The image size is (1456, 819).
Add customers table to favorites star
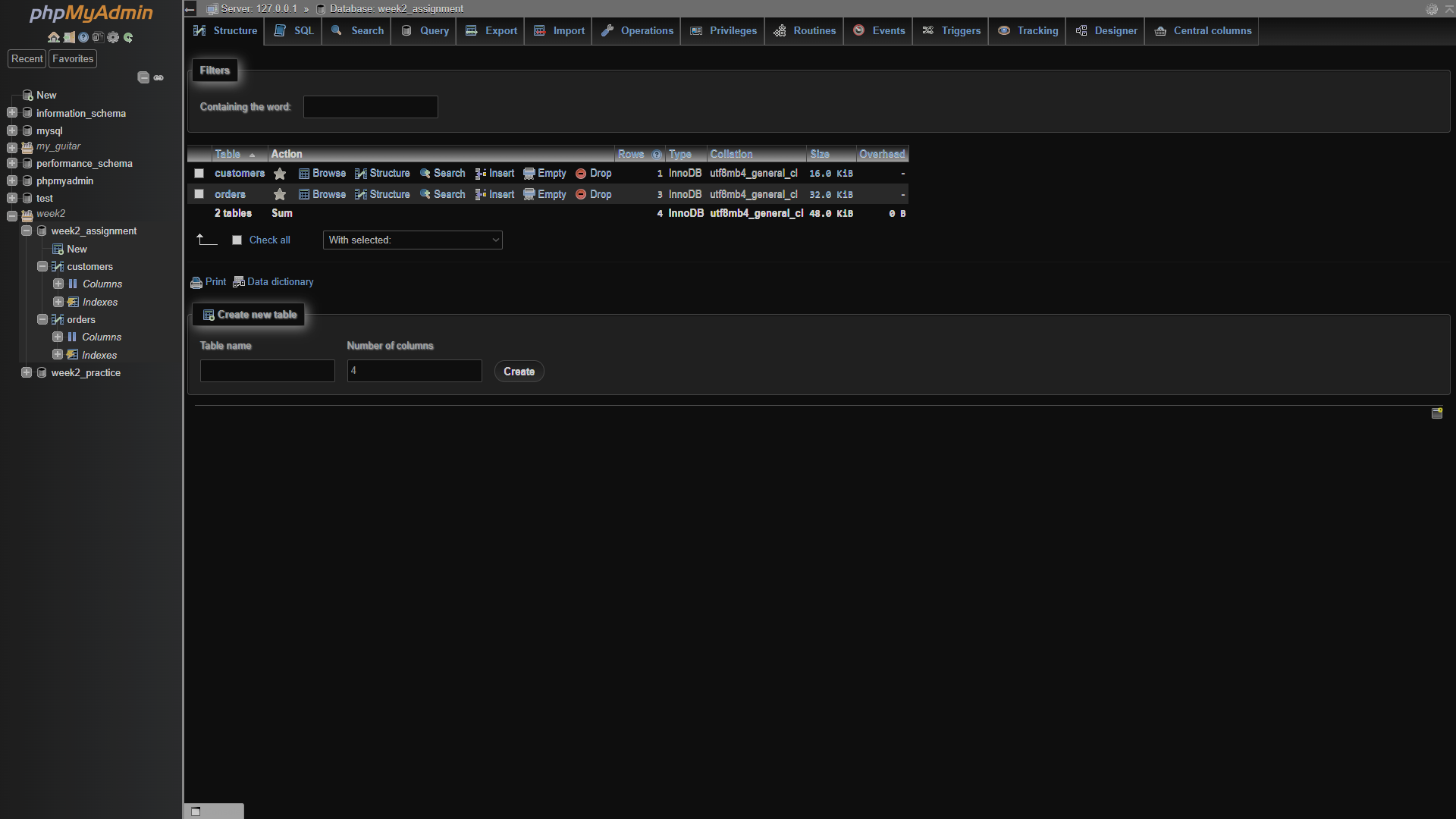280,174
